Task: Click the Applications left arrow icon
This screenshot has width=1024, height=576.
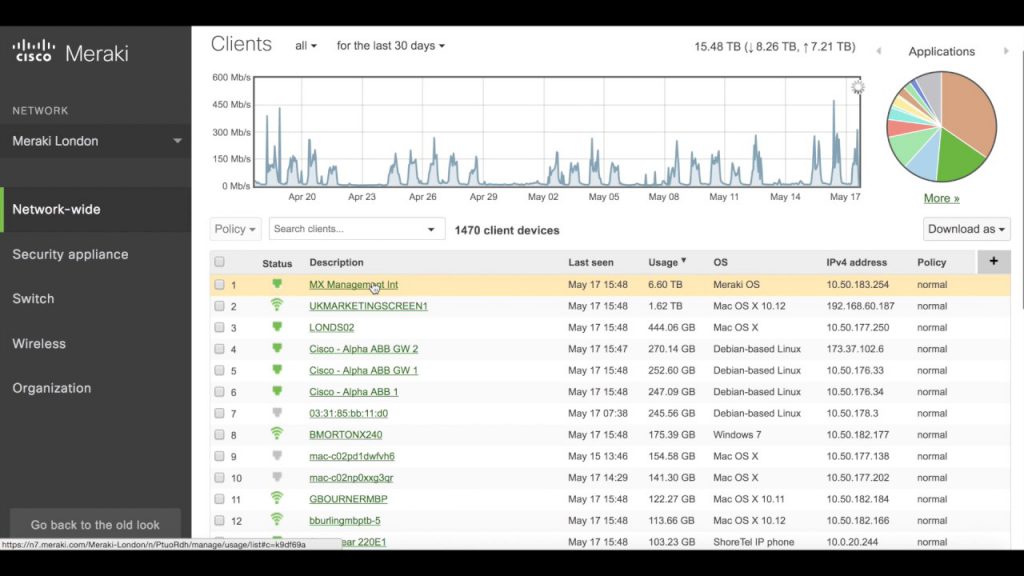Action: click(879, 51)
